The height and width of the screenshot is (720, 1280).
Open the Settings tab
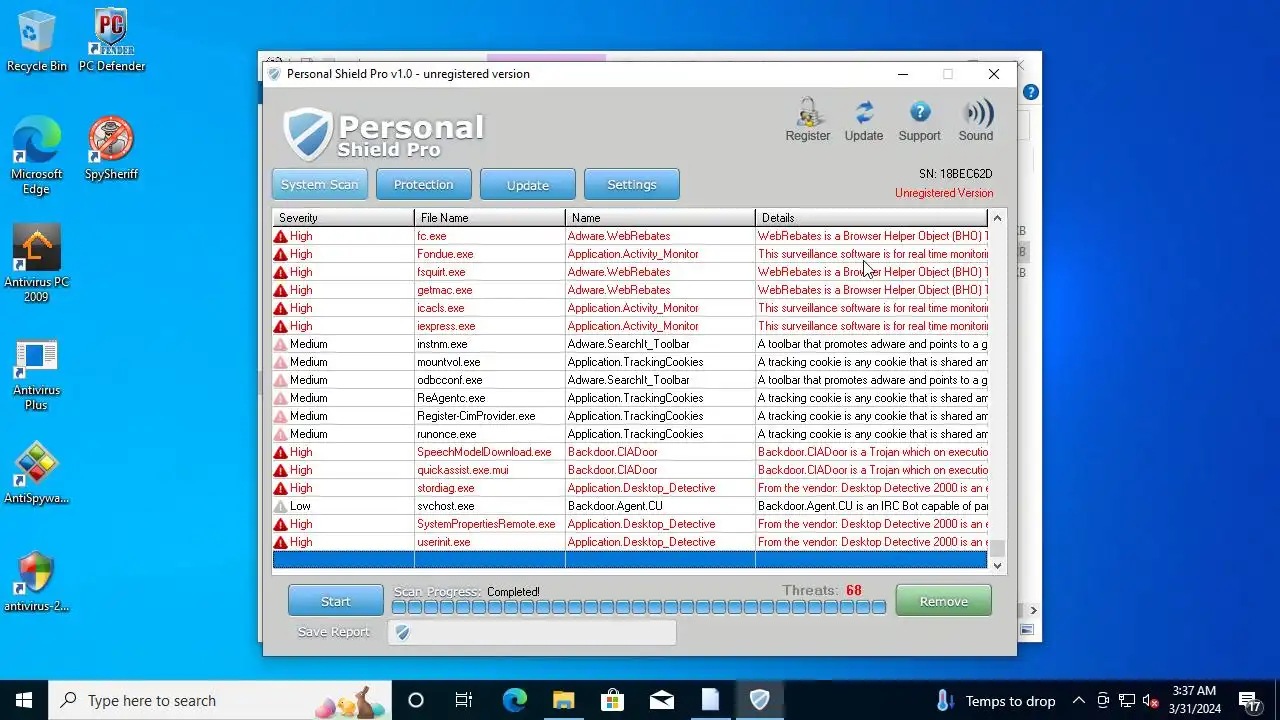tap(631, 184)
